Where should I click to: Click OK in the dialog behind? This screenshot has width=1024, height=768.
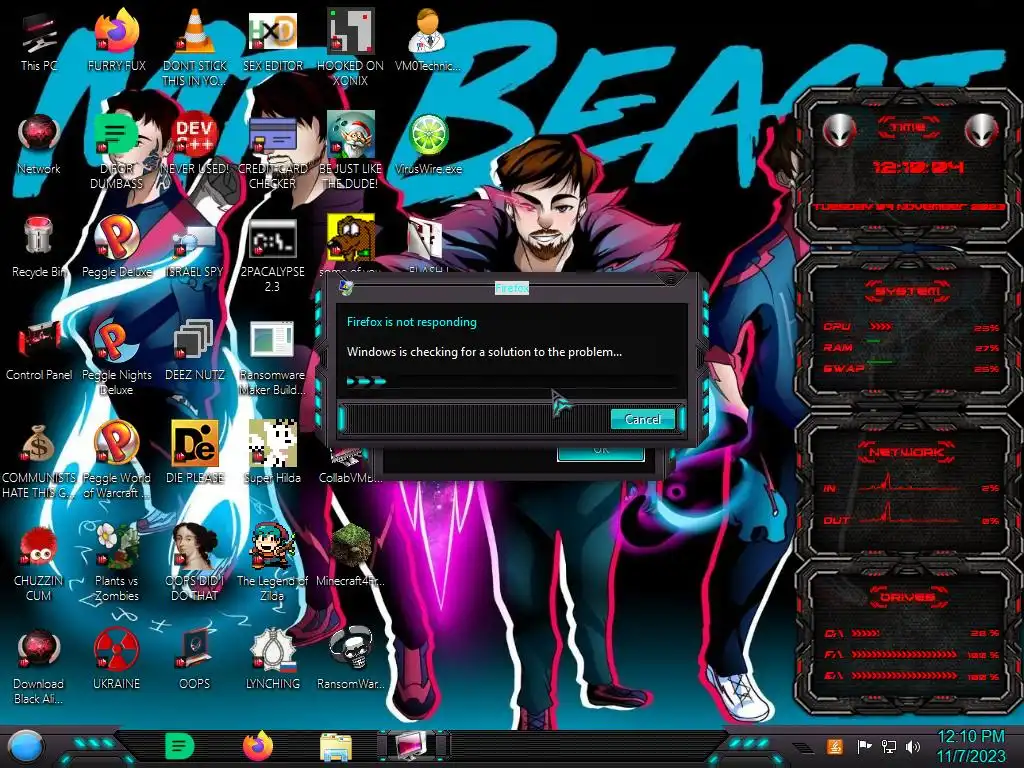coord(601,452)
